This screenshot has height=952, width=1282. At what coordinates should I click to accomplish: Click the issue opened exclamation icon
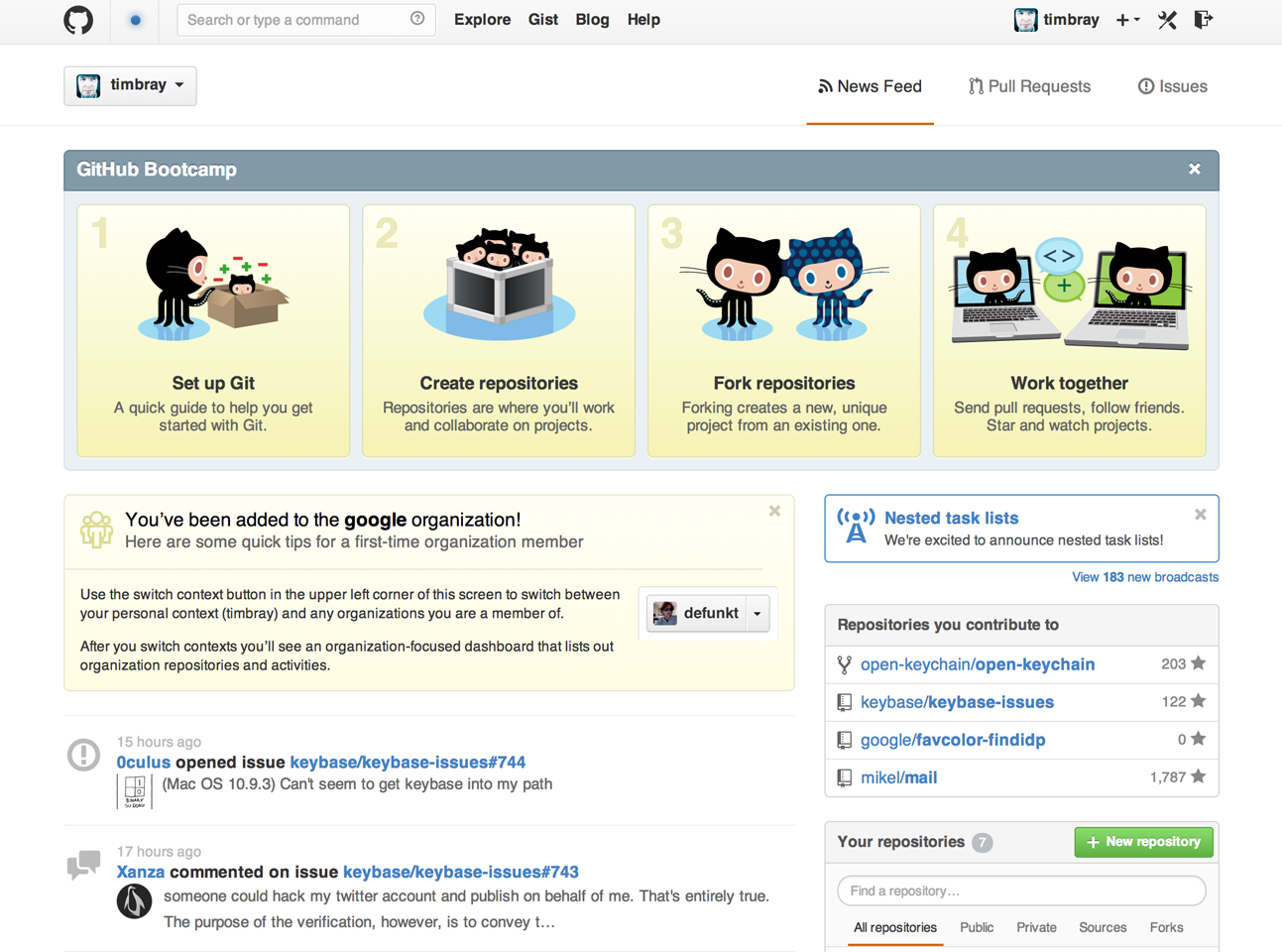(83, 755)
